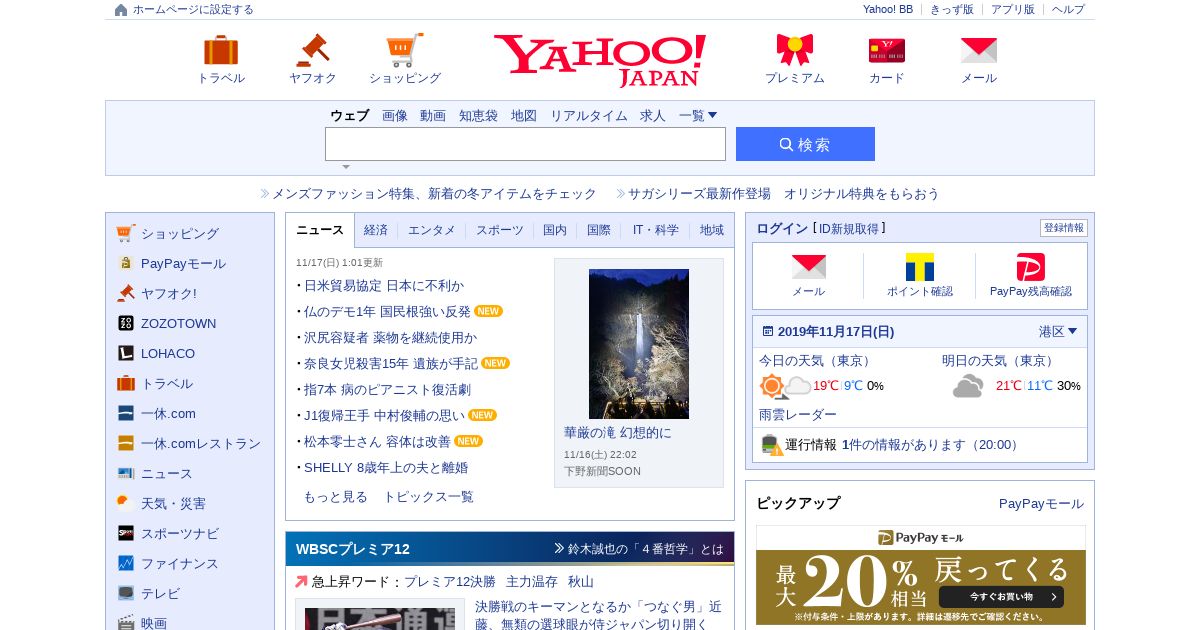Open the SHELLY 8歳年上の夫と離婚 headline
This screenshot has height=630, width=1200.
pos(386,467)
